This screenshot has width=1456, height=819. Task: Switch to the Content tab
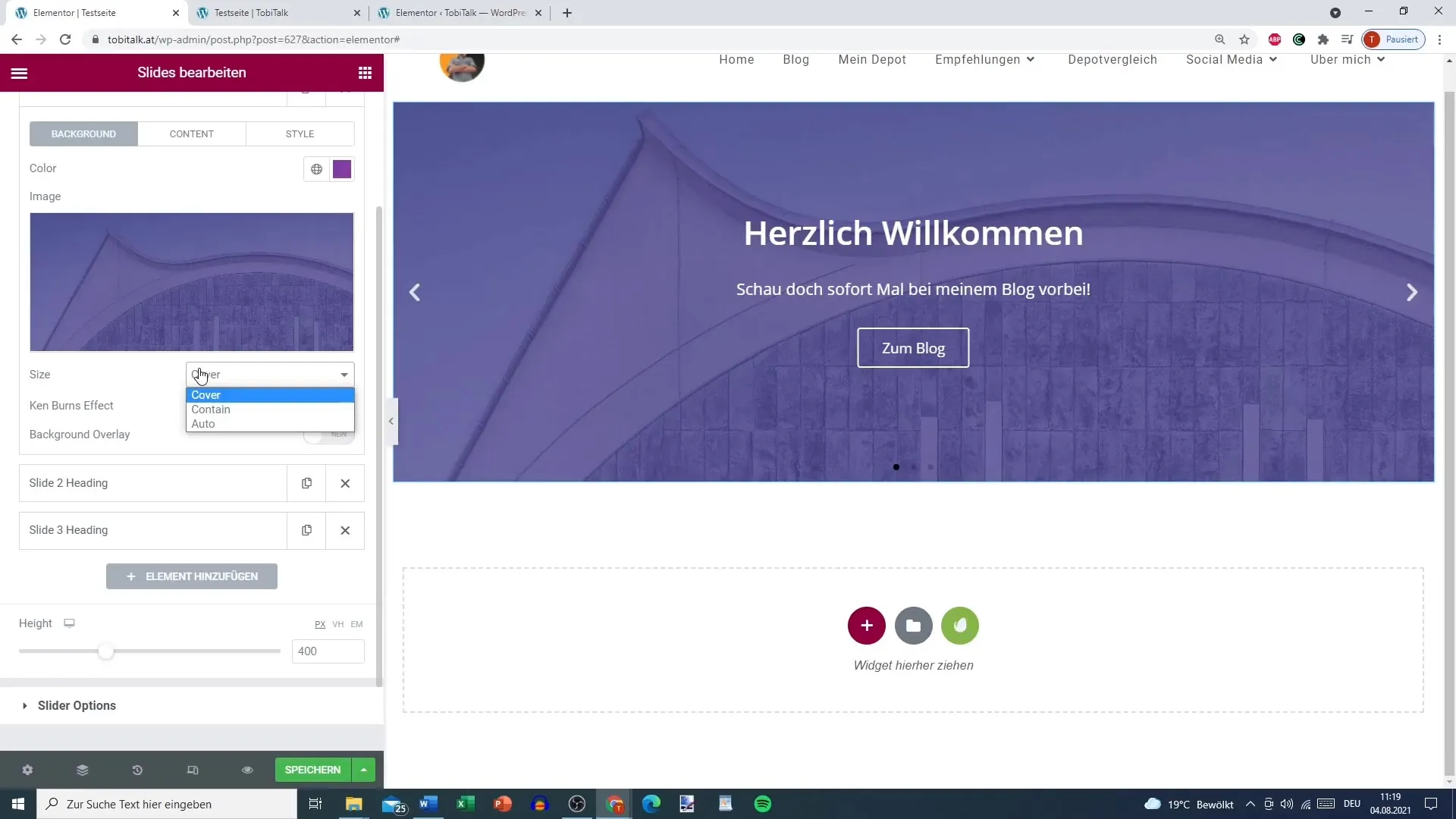click(x=192, y=133)
